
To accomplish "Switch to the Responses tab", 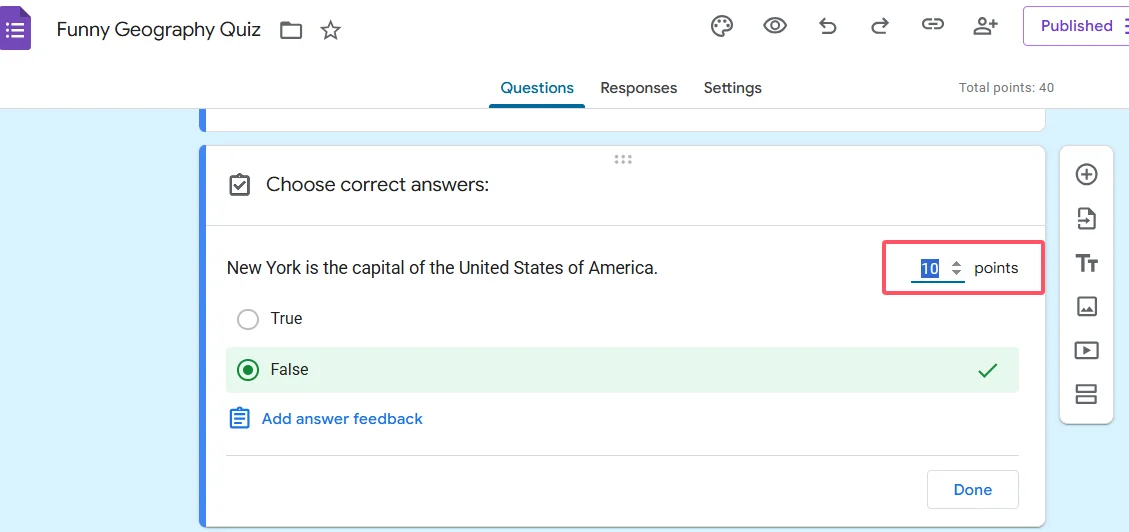I will point(638,88).
